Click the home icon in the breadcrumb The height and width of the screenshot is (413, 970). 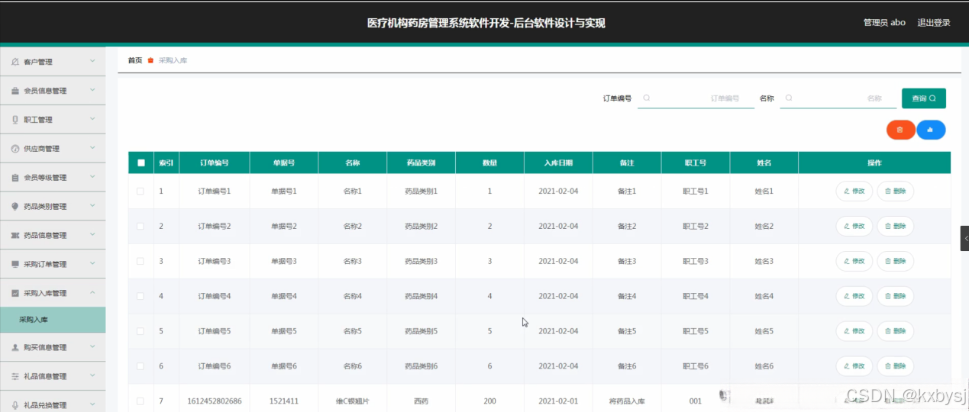click(x=150, y=61)
